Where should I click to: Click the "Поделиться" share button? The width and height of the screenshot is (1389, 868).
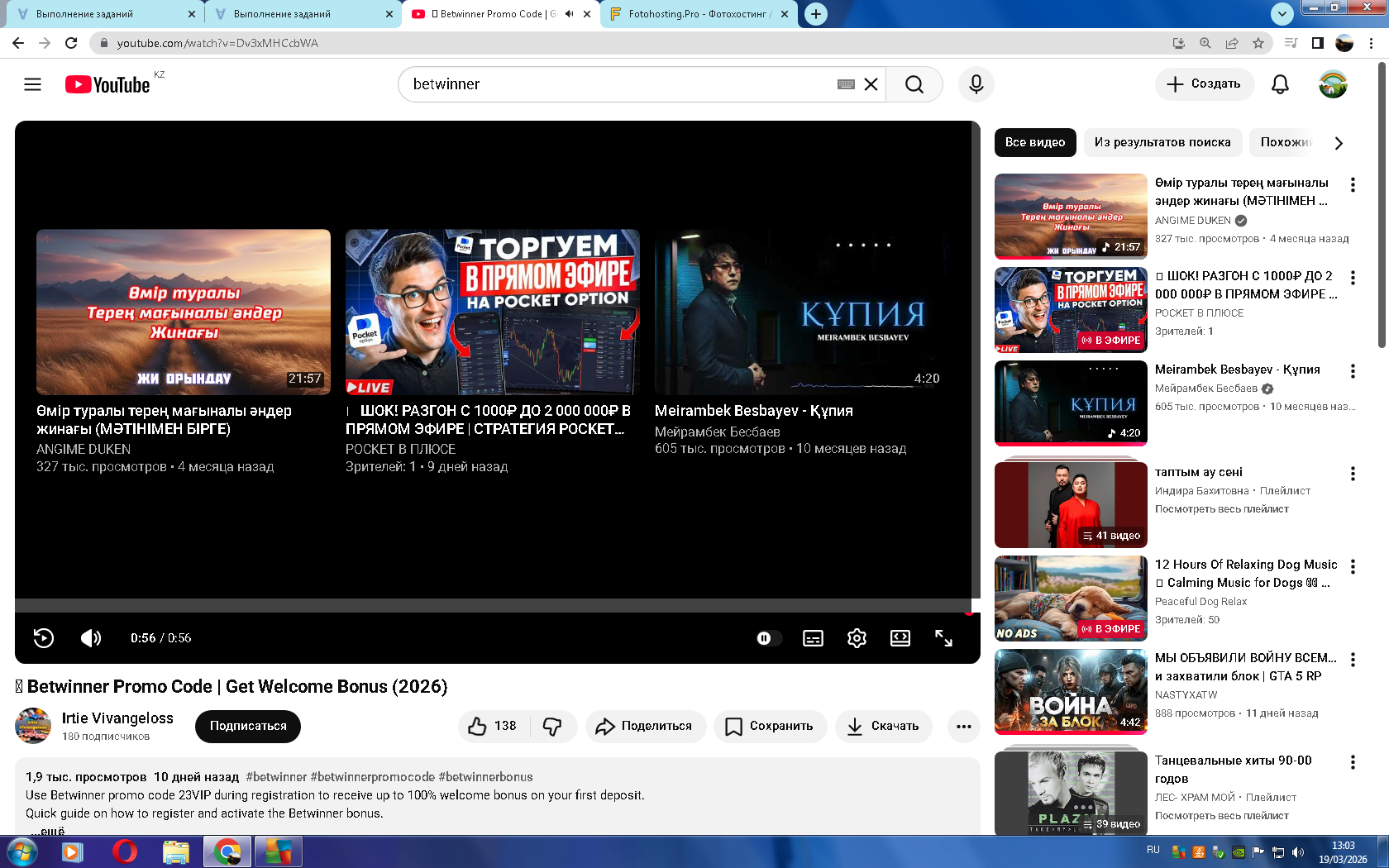coord(645,727)
